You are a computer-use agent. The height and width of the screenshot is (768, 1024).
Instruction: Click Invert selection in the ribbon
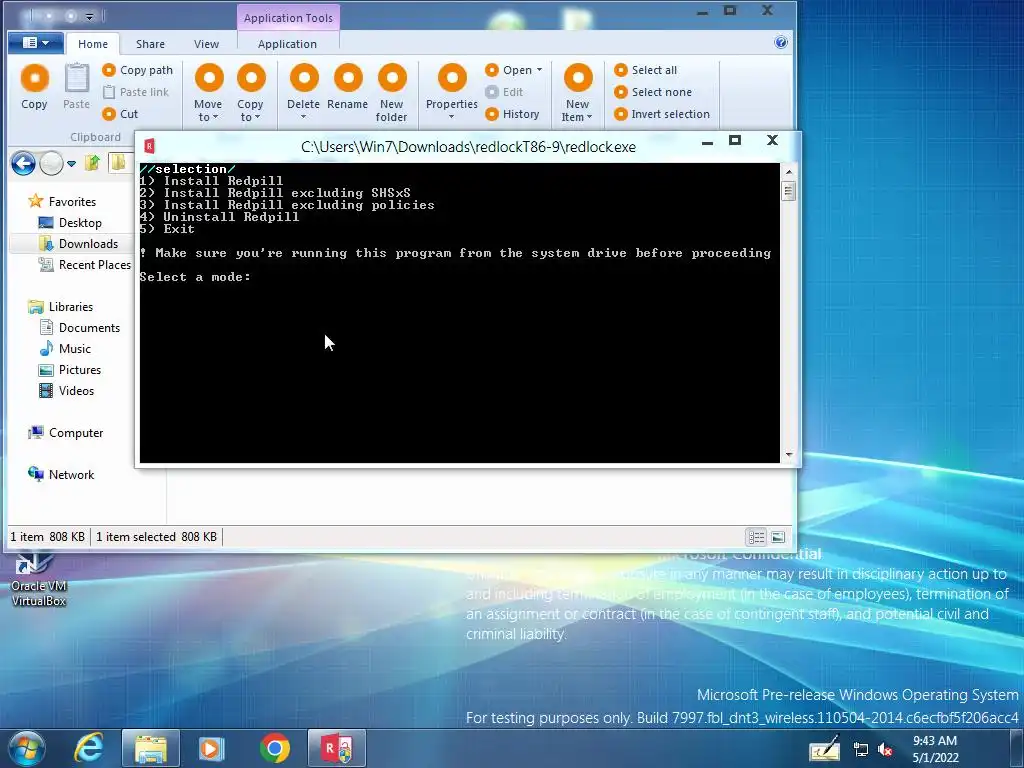coord(662,114)
